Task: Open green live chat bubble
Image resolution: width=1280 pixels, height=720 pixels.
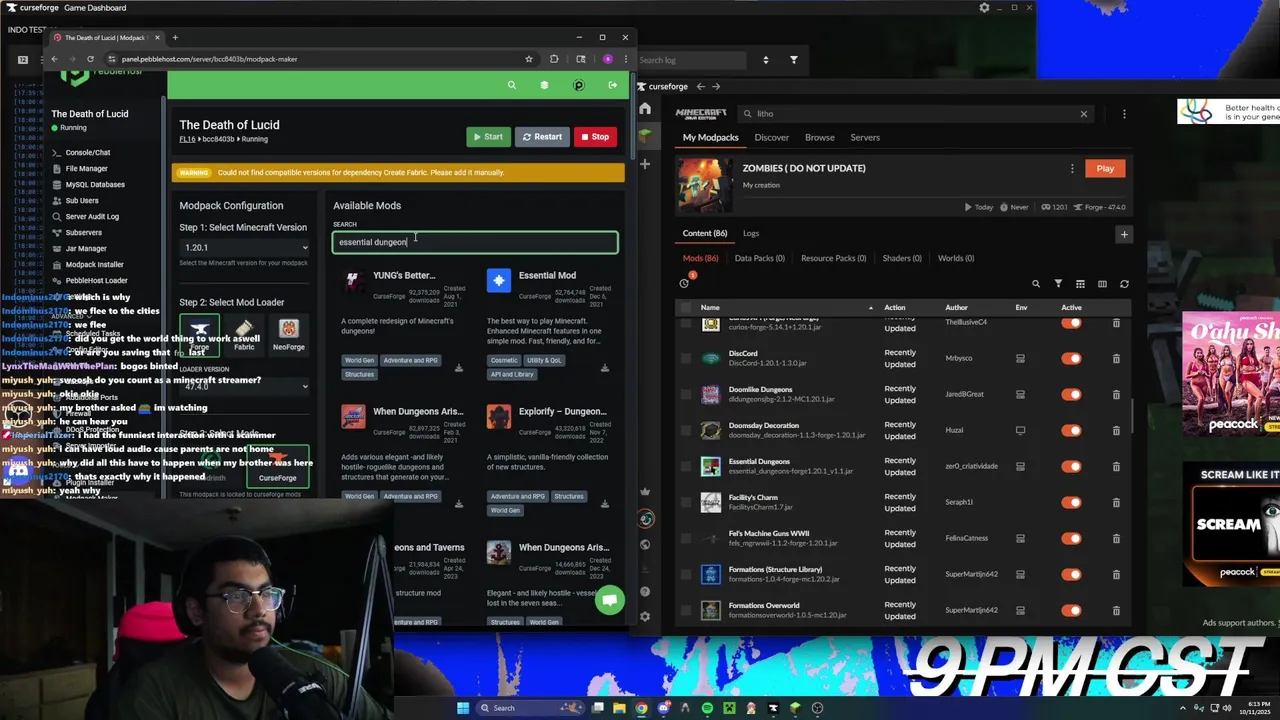Action: point(609,600)
